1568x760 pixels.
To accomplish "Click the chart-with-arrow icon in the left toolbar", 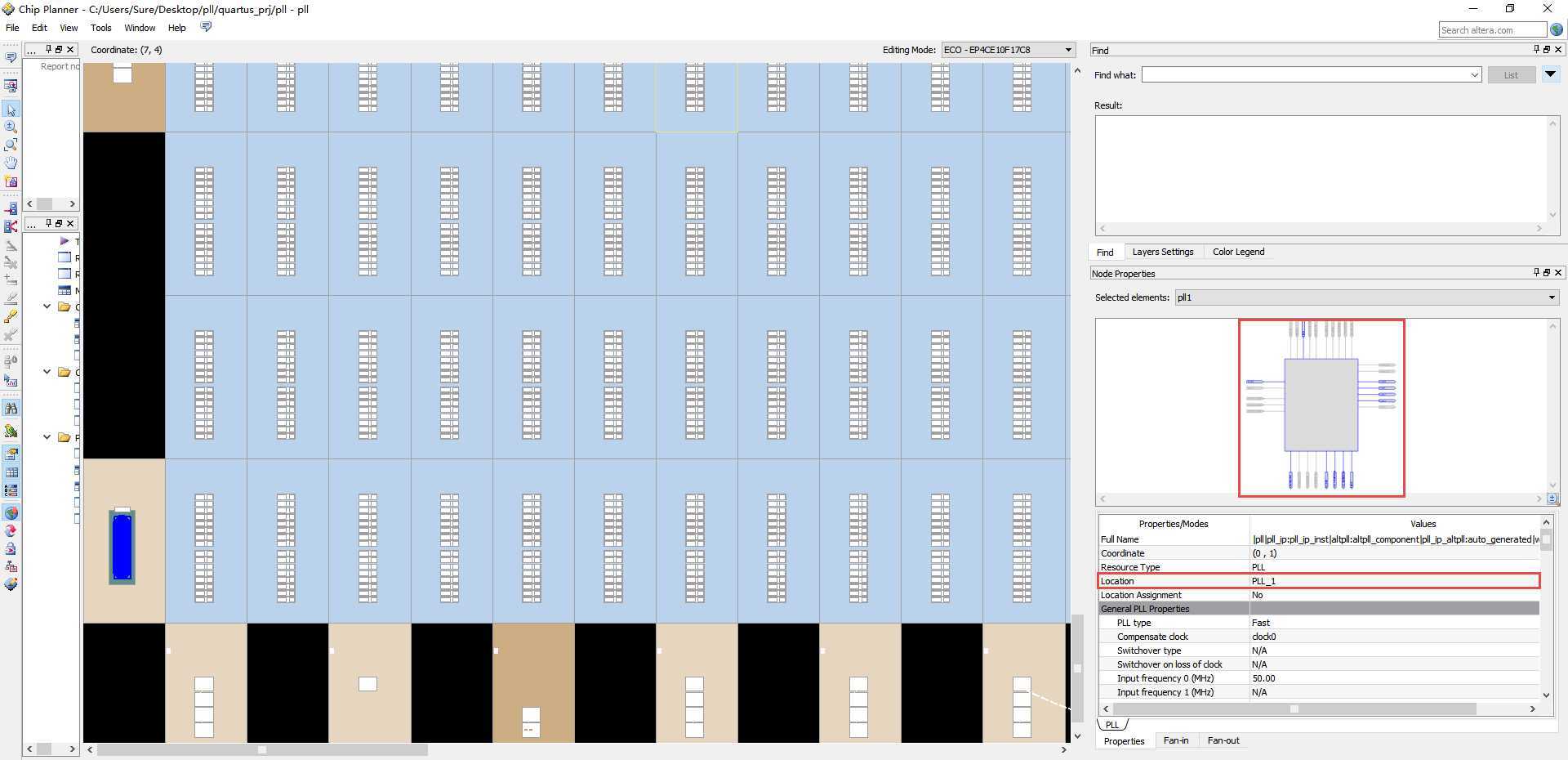I will click(11, 381).
